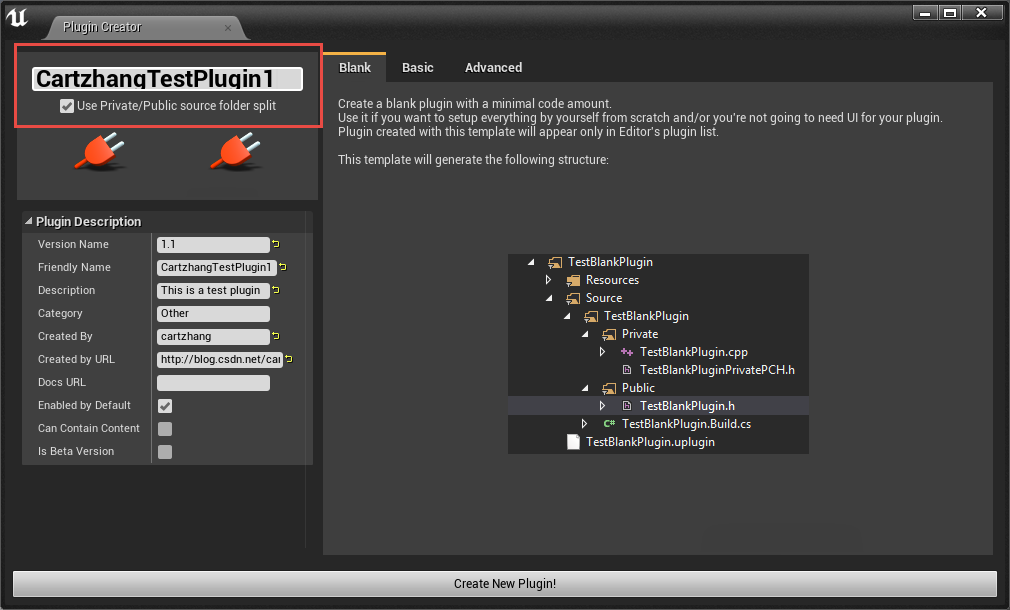Click the C++ icon beside TestBlankPlugin.cpp
This screenshot has width=1010, height=610.
[x=627, y=352]
